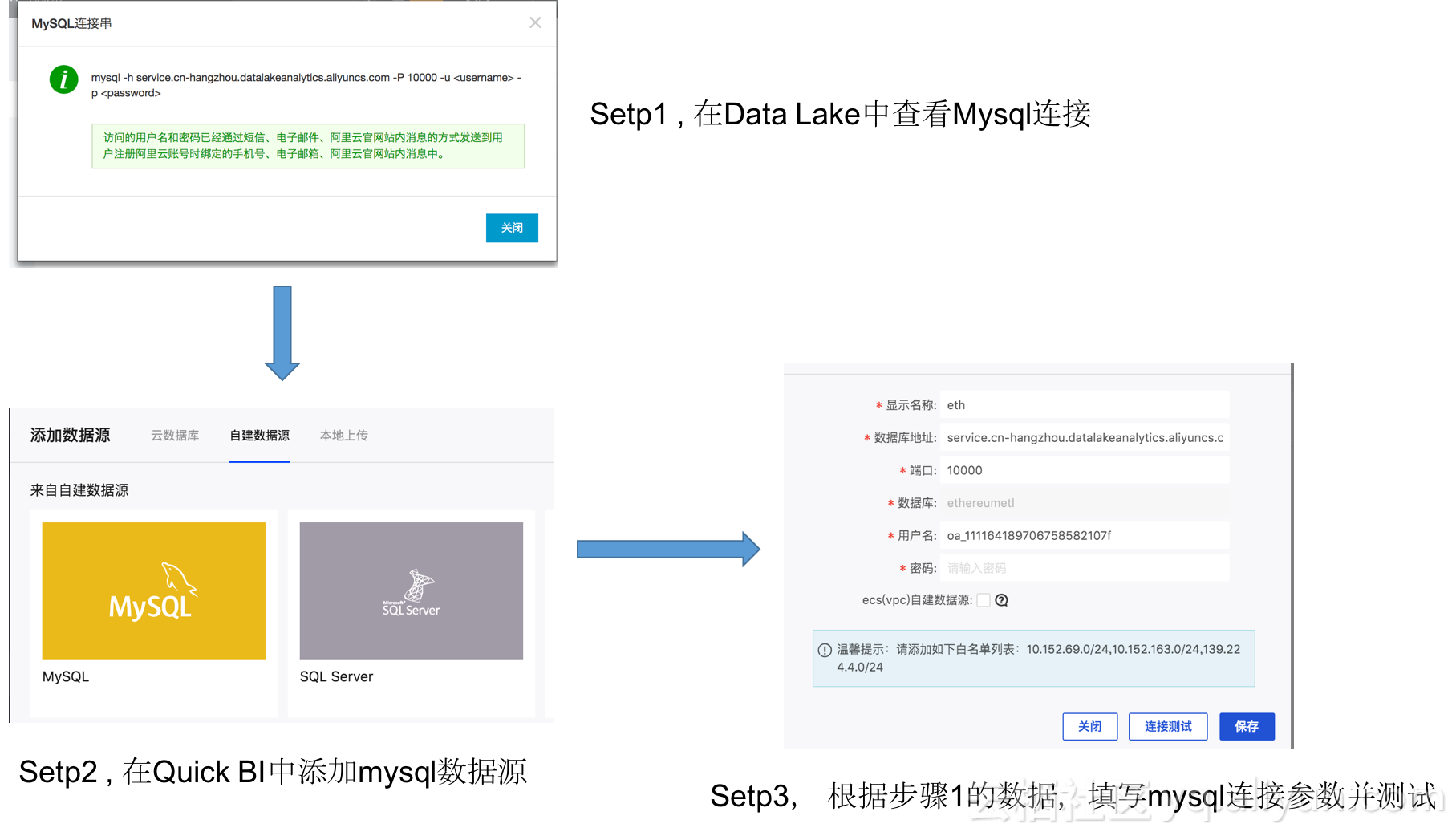Click the SQL Server label under the tile
Viewport: 1456px width, 832px height.
click(336, 676)
